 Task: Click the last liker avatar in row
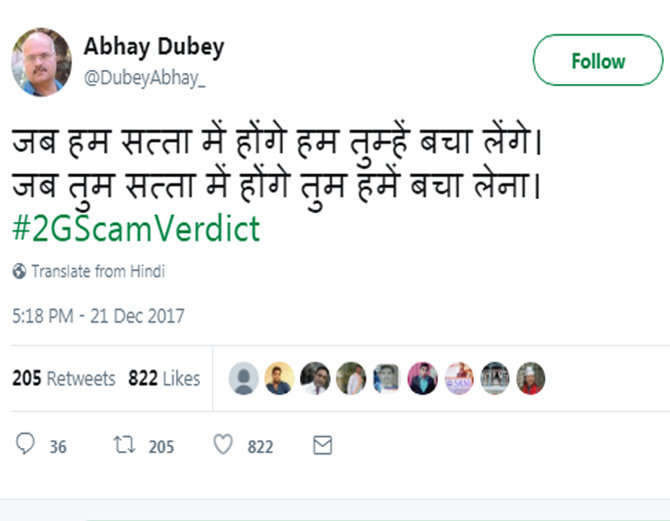pyautogui.click(x=530, y=378)
